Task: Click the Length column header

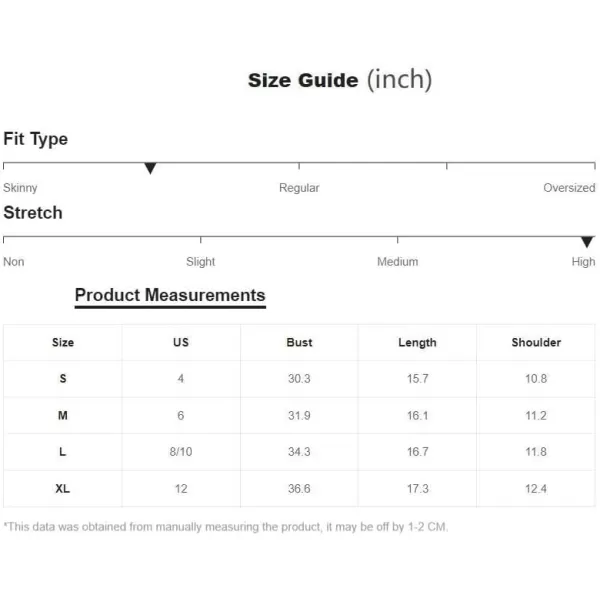Action: [x=417, y=342]
